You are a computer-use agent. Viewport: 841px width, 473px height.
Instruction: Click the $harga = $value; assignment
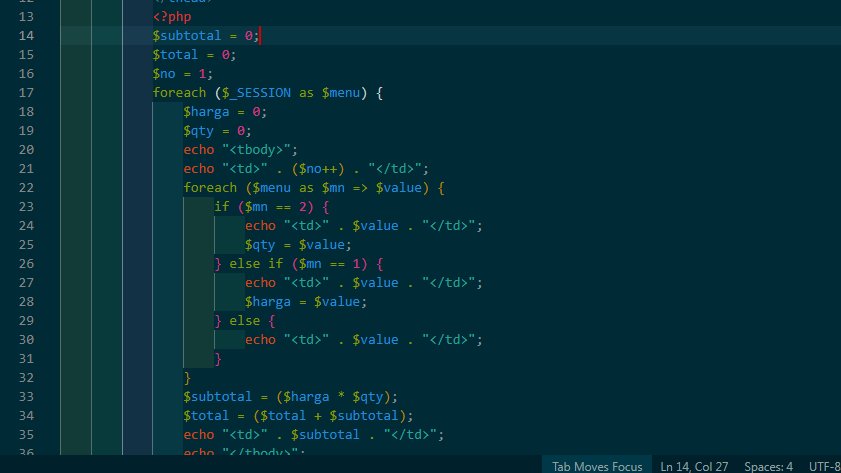coord(306,302)
